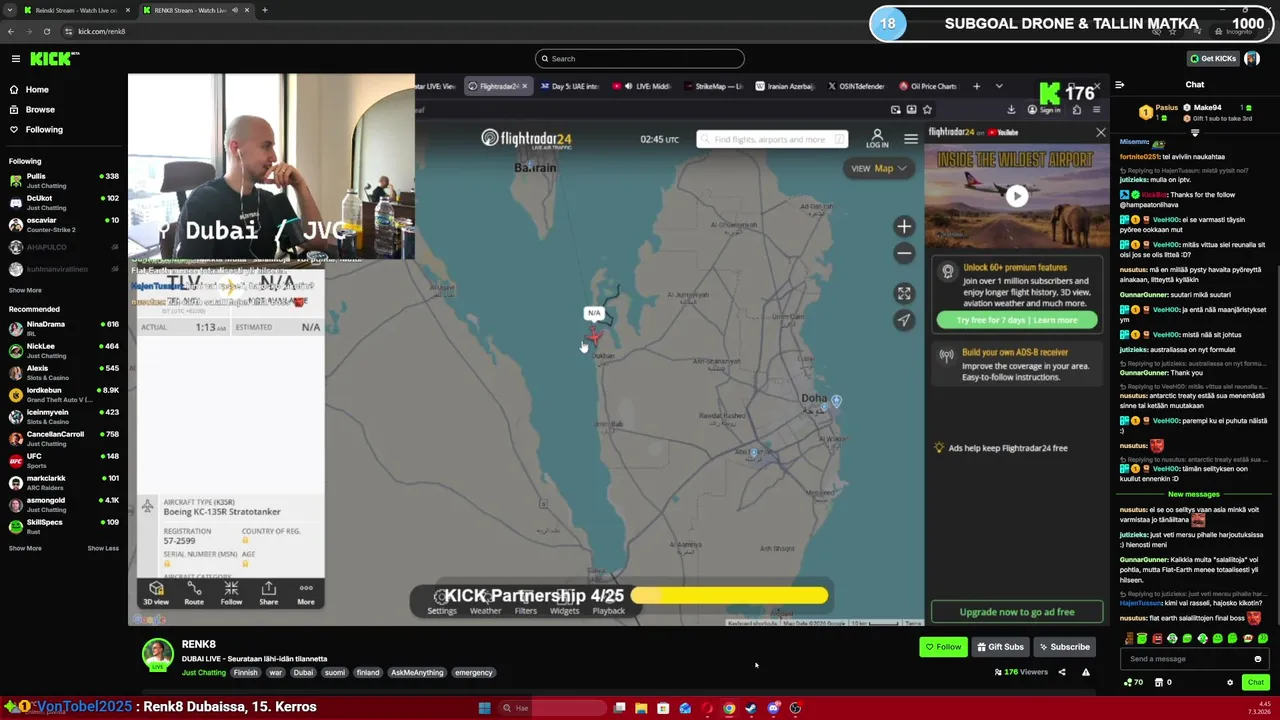
Task: Open oscaviar channel in sidebar
Action: click(x=64, y=224)
